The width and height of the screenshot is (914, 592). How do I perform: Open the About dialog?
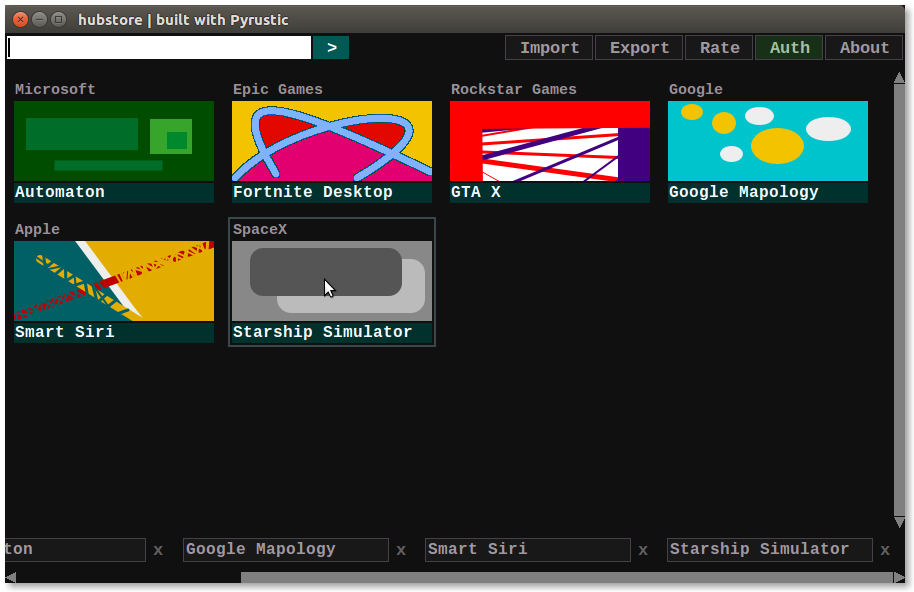pyautogui.click(x=864, y=48)
